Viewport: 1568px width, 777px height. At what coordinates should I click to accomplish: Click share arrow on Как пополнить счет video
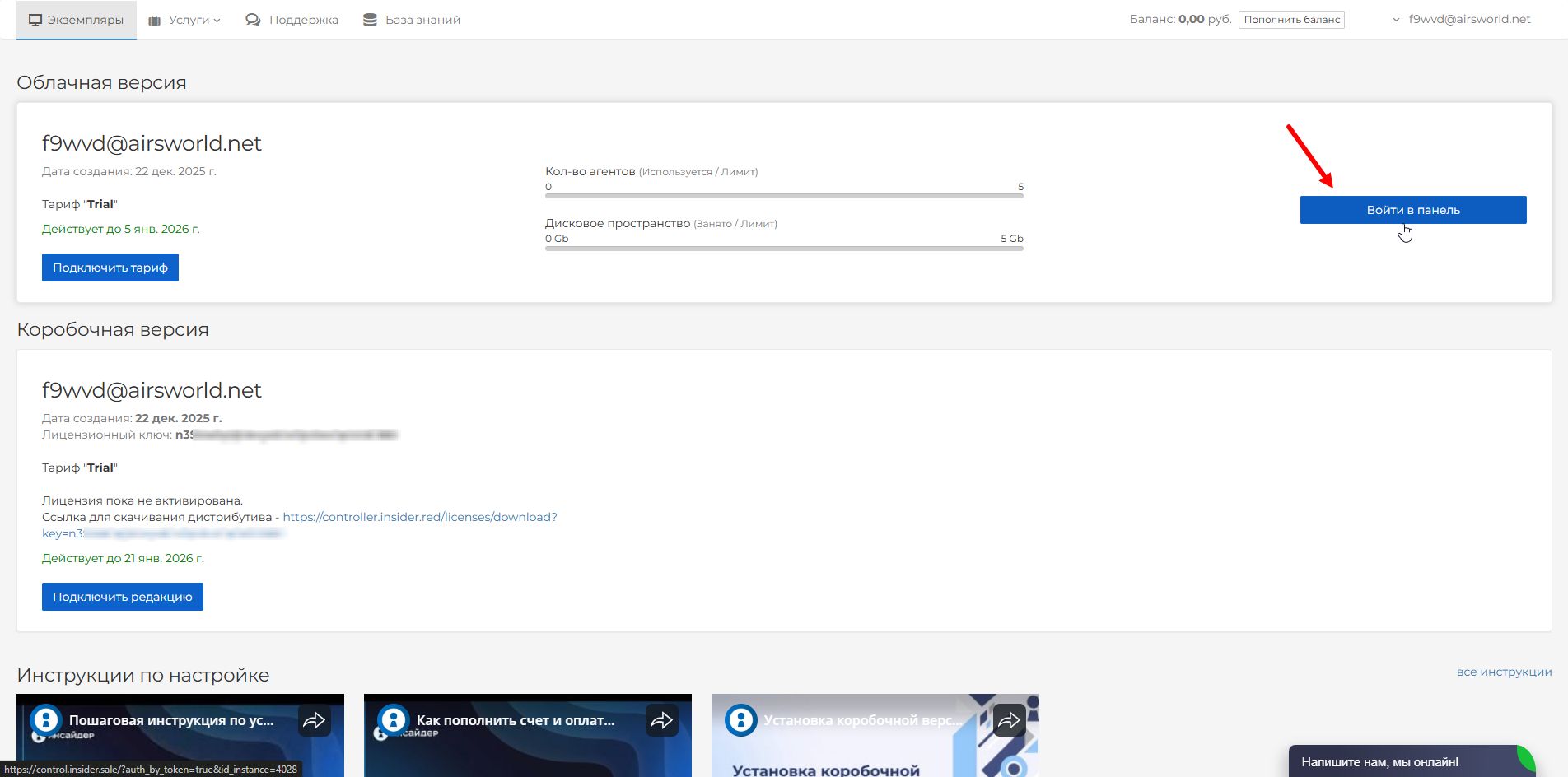(x=661, y=721)
